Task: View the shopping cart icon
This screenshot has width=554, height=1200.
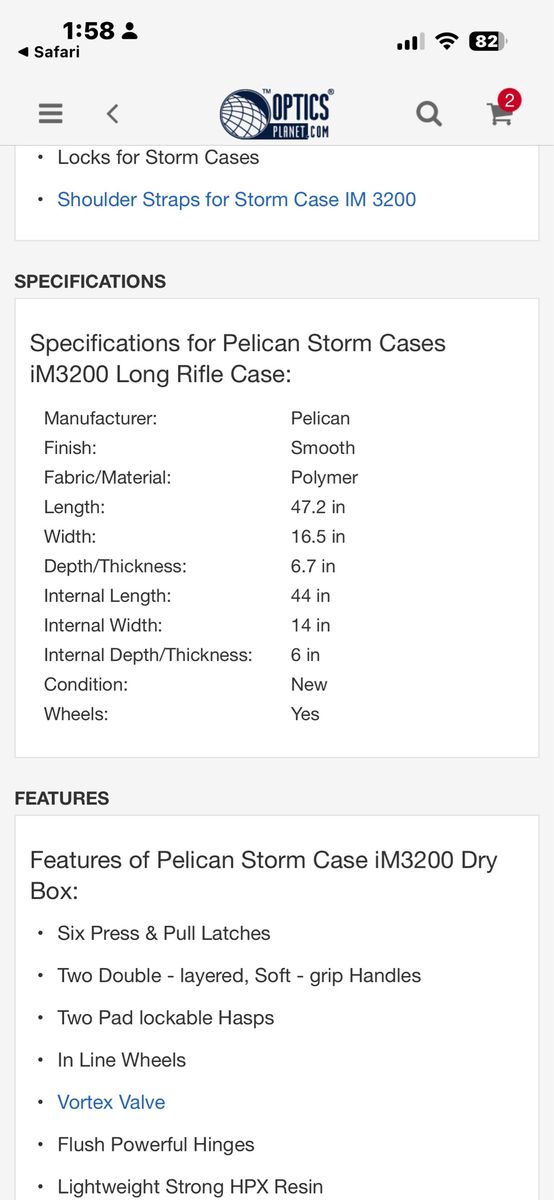Action: point(499,115)
